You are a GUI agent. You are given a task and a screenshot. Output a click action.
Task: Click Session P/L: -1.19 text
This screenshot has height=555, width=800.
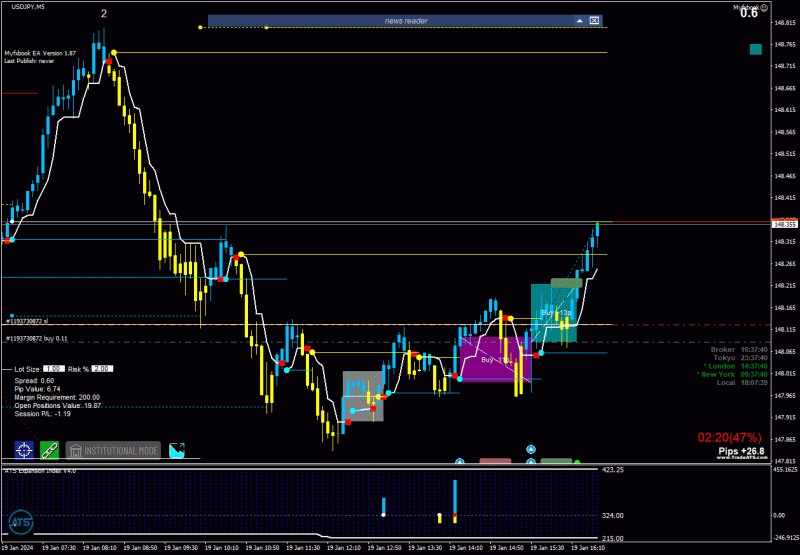click(42, 414)
